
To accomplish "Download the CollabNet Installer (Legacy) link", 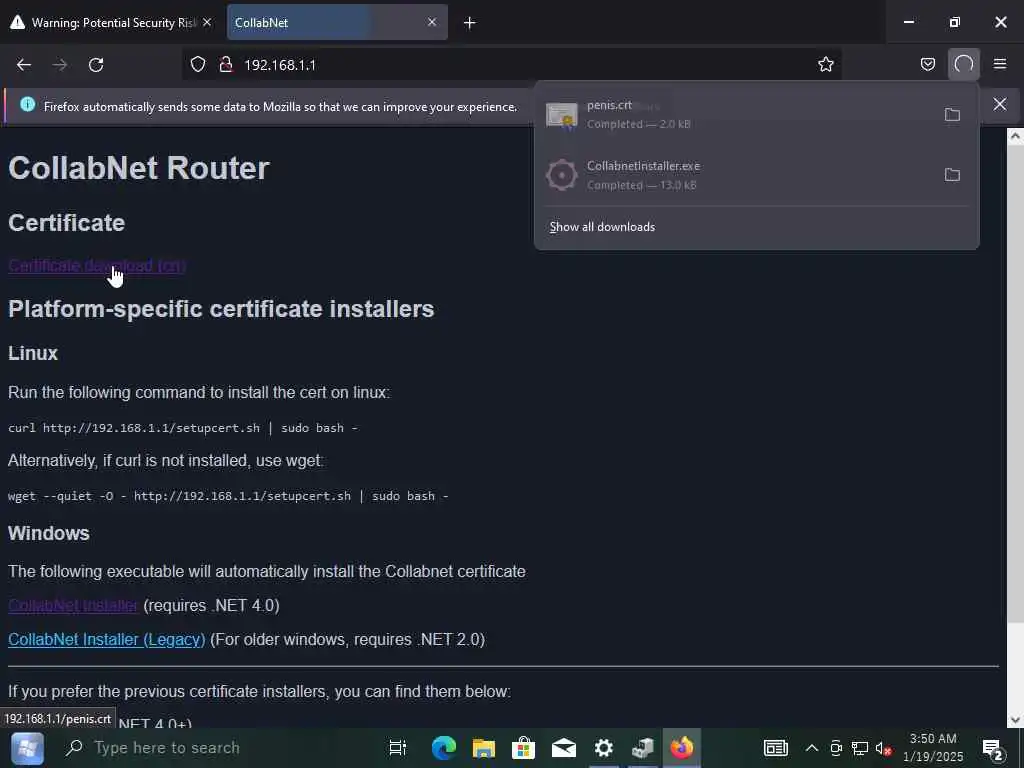I will (106, 639).
